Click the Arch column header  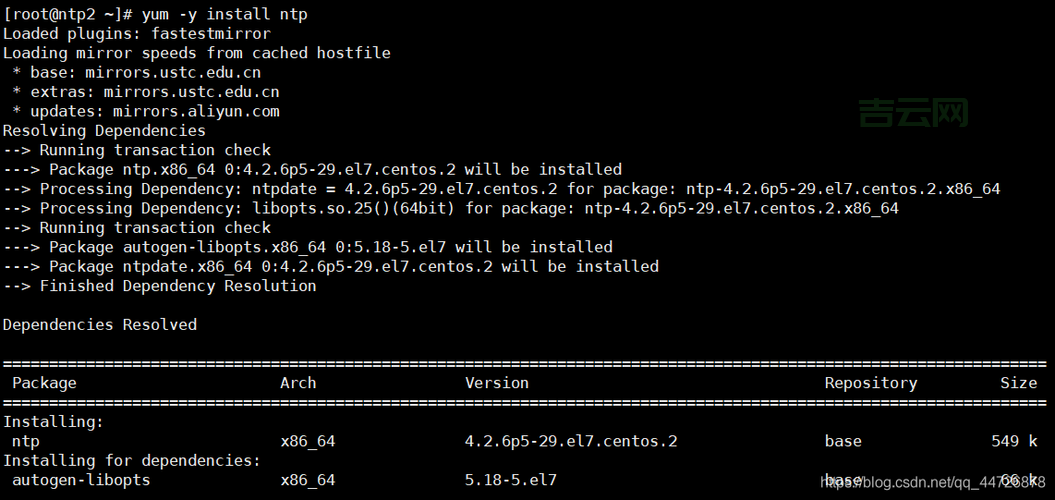[298, 383]
